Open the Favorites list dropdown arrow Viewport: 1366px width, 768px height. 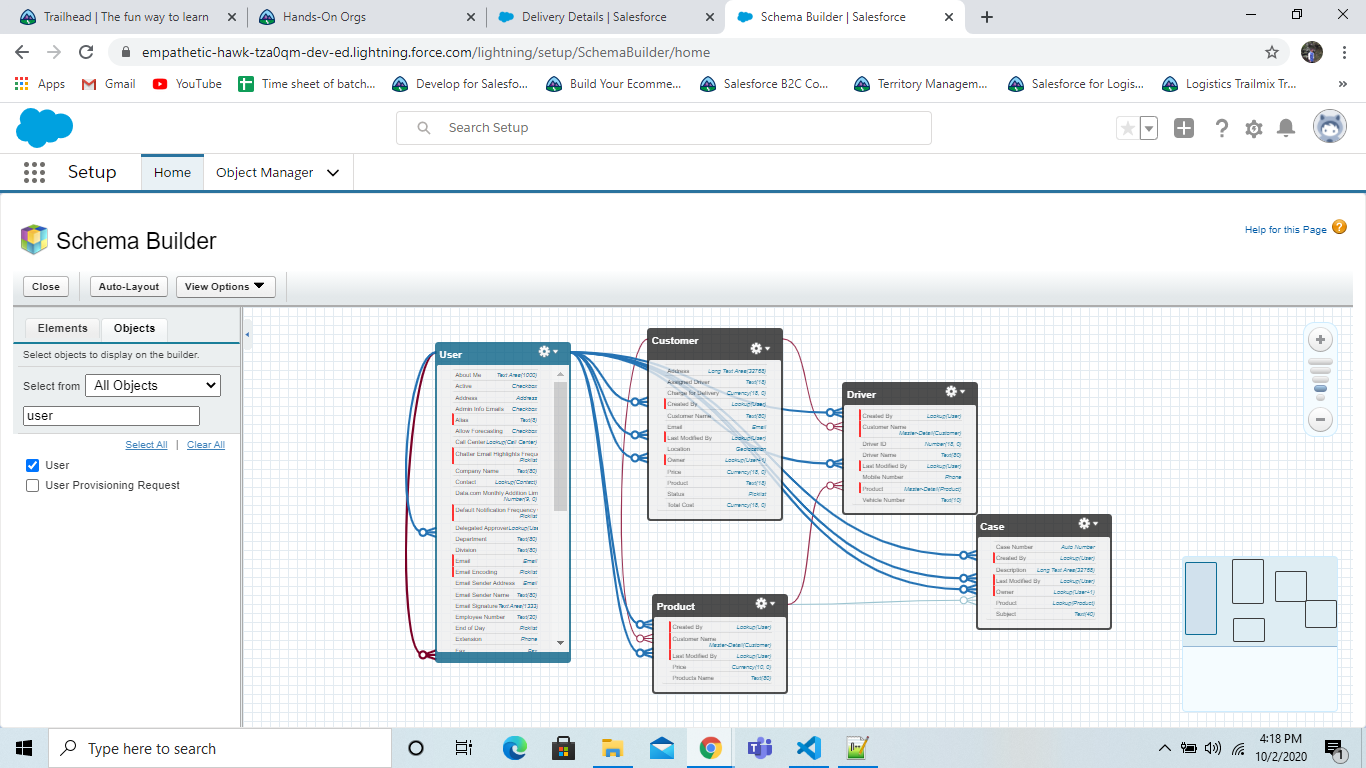pos(1149,128)
